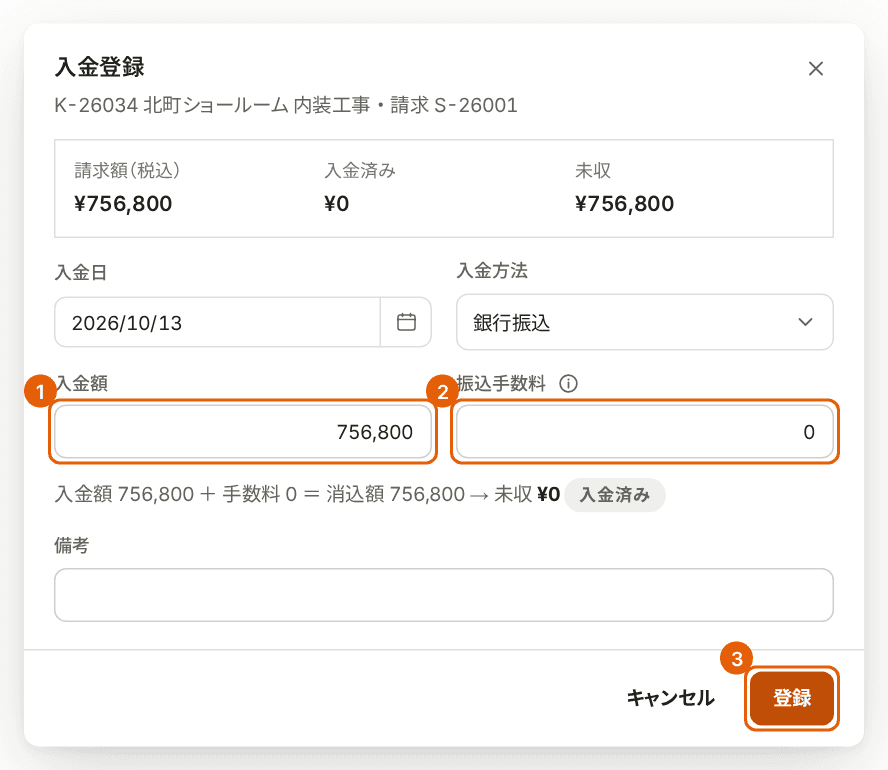The width and height of the screenshot is (888, 770).
Task: Close the 入金登録 dialog with X
Action: tap(816, 69)
